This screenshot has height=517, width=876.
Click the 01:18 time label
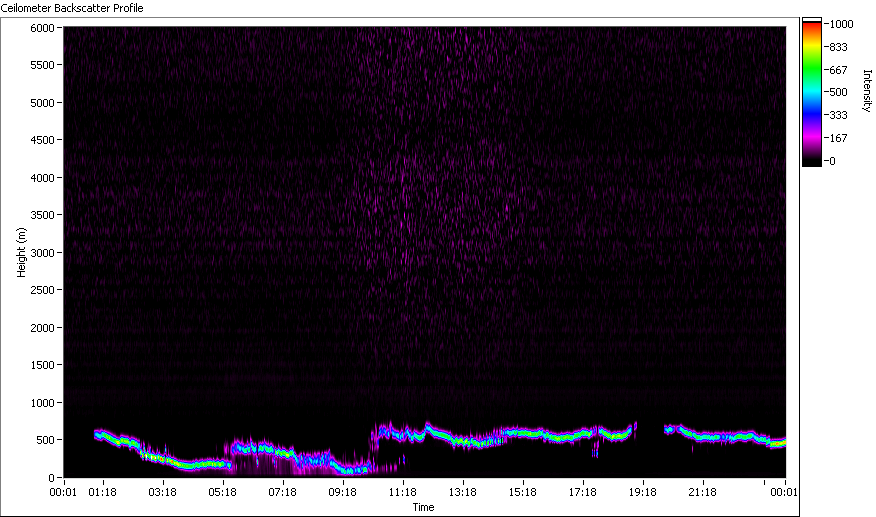pos(103,492)
